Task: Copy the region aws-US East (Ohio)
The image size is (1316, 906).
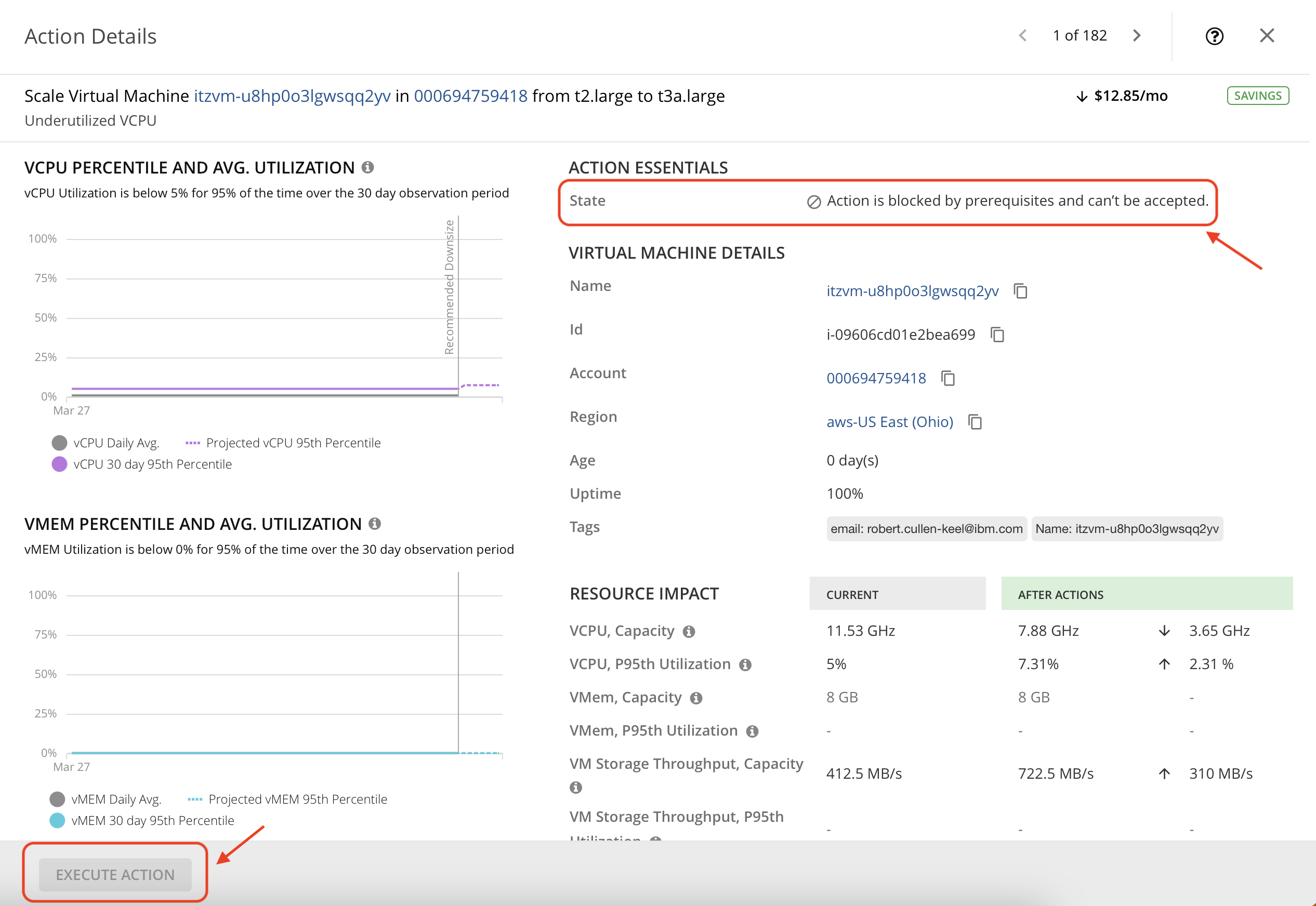Action: click(975, 422)
